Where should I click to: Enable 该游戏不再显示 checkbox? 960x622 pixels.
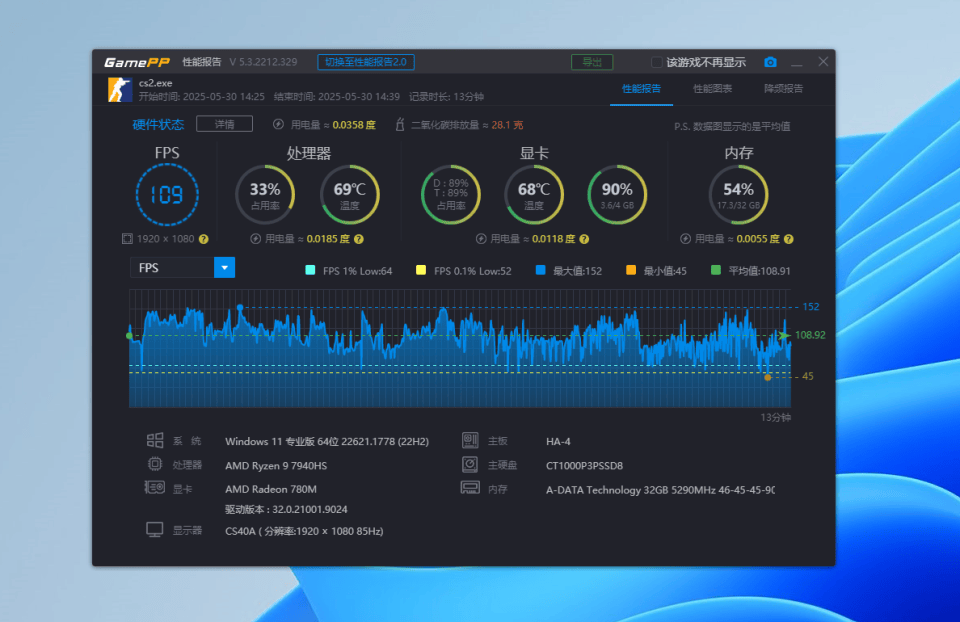pos(656,62)
